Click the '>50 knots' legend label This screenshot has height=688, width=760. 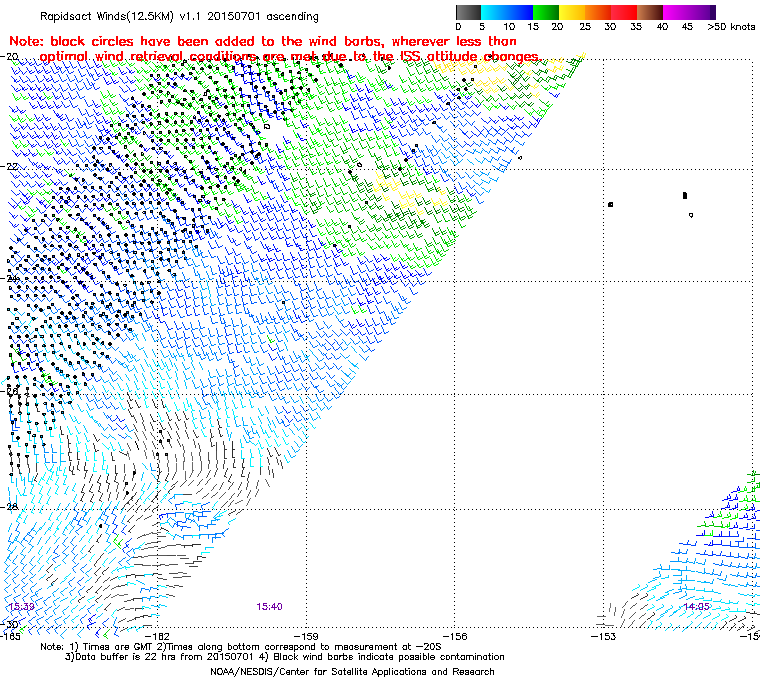pyautogui.click(x=731, y=27)
